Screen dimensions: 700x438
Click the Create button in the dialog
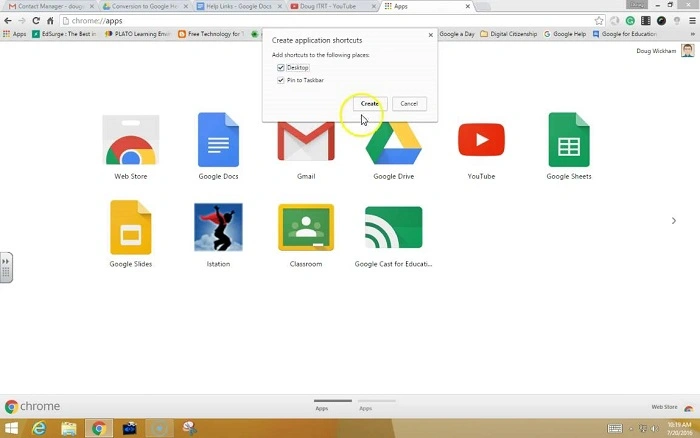click(370, 104)
